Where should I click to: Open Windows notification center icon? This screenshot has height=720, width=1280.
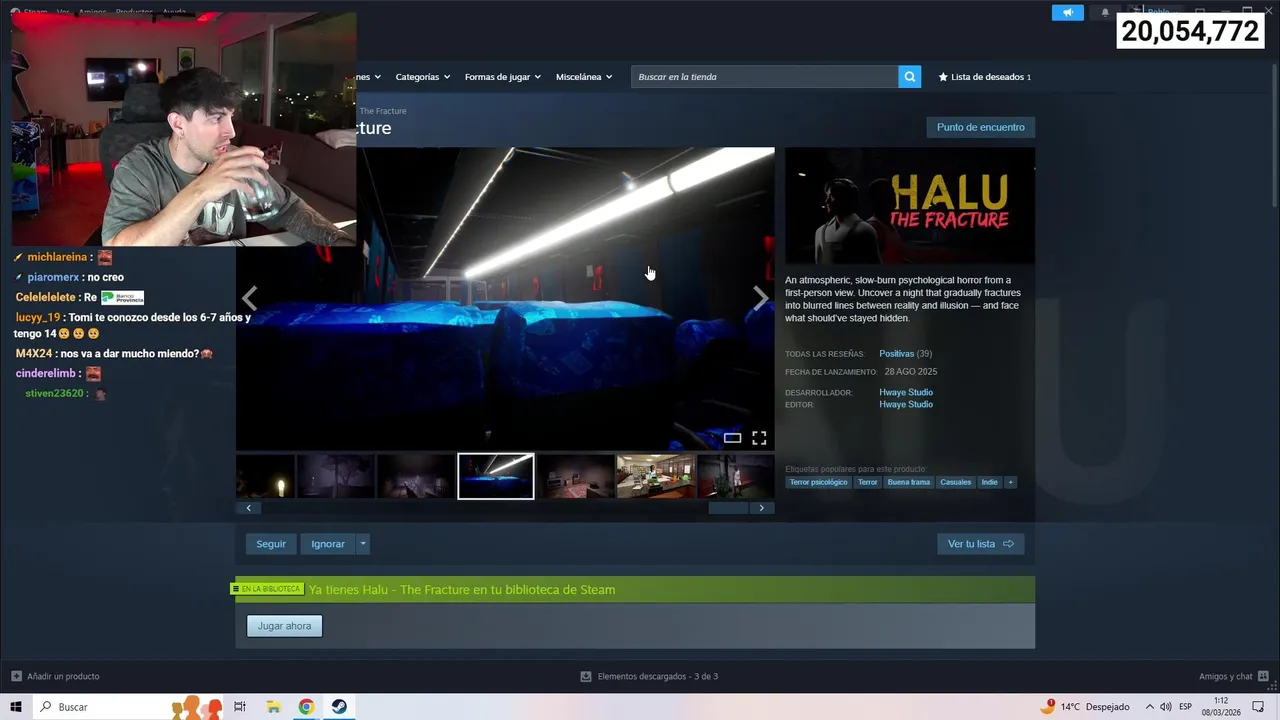[1259, 707]
